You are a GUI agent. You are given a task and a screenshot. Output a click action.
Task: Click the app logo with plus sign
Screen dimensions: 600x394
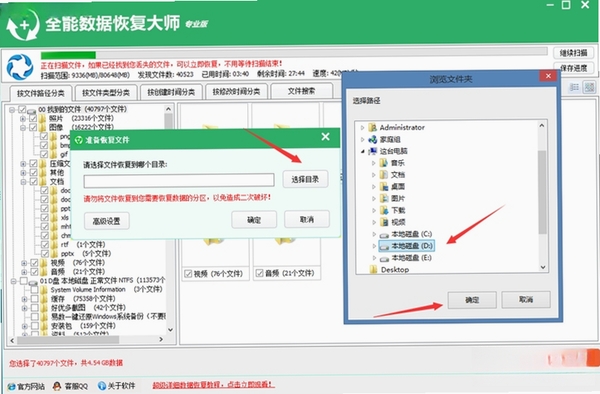coord(23,25)
